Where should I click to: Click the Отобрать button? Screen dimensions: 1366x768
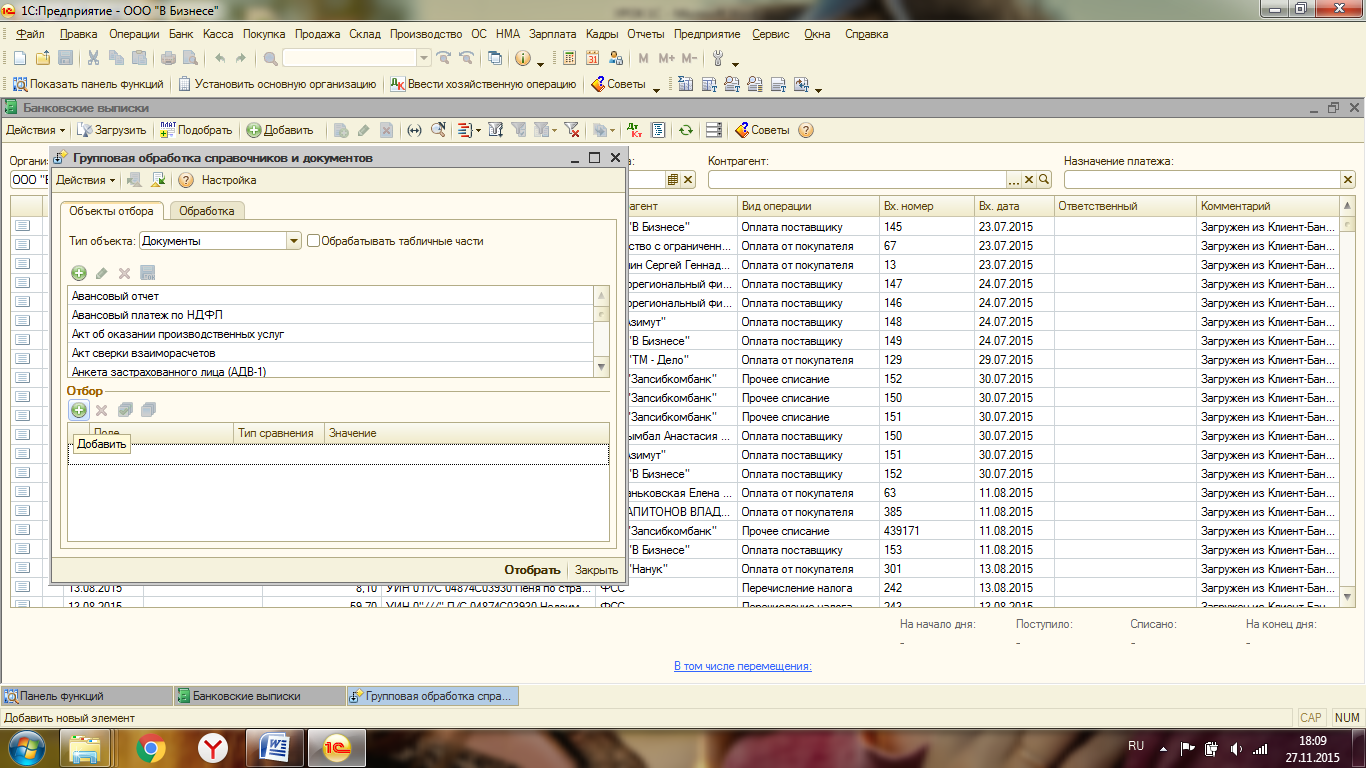coord(531,570)
